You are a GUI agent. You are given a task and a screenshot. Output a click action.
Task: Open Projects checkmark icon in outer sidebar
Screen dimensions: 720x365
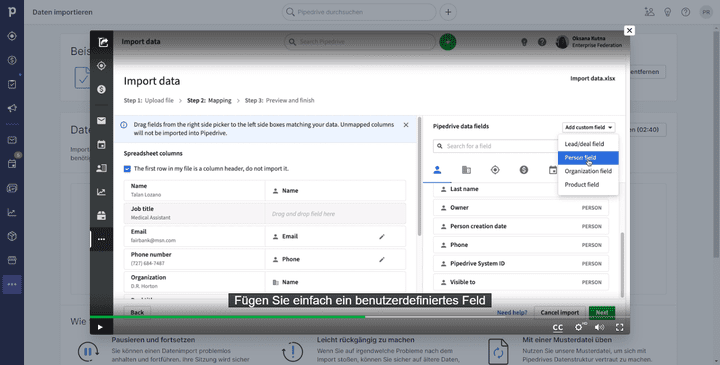tap(12, 84)
